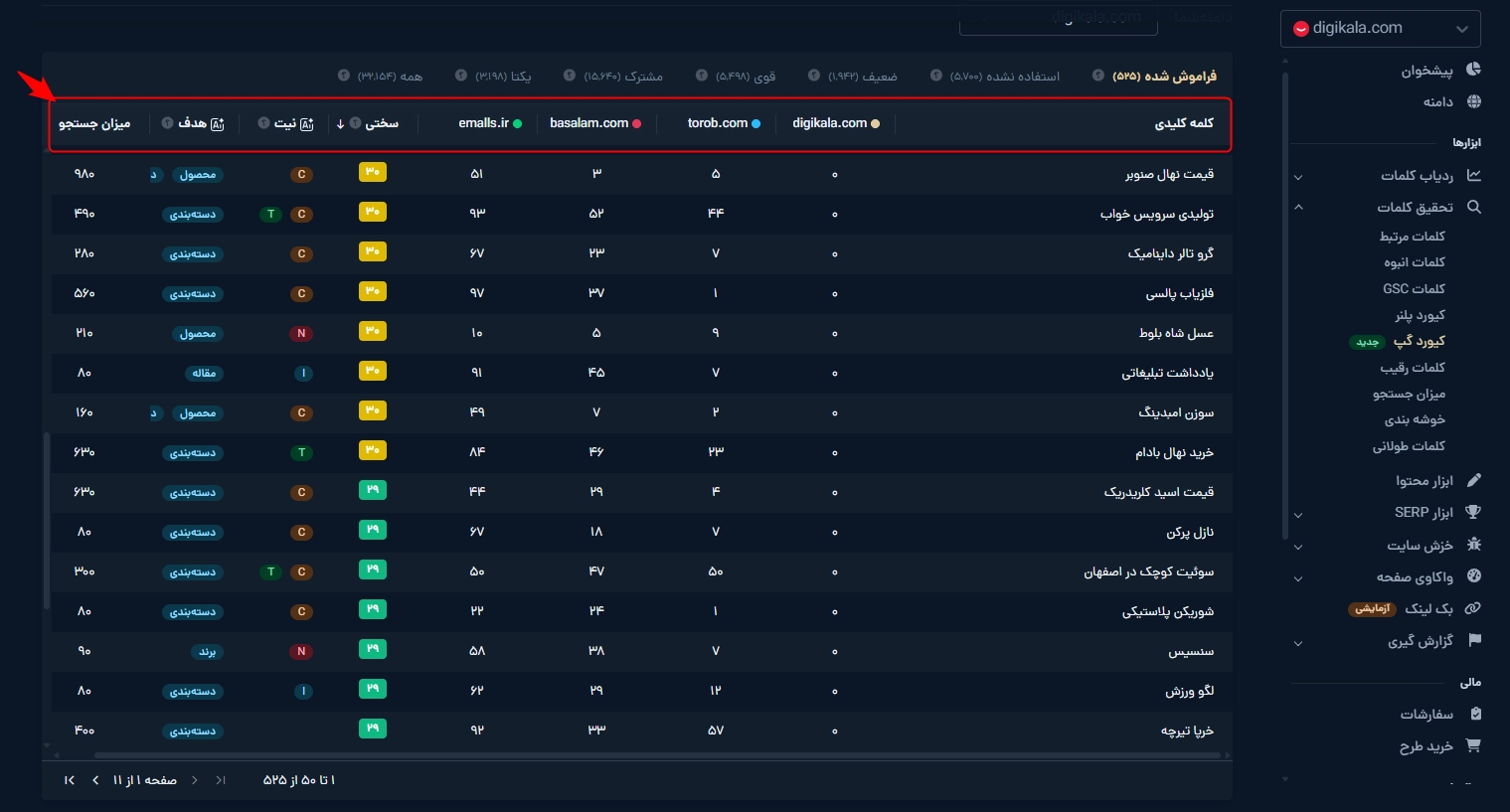Click the میزان جستجو column header
This screenshot has width=1510, height=812.
(94, 123)
